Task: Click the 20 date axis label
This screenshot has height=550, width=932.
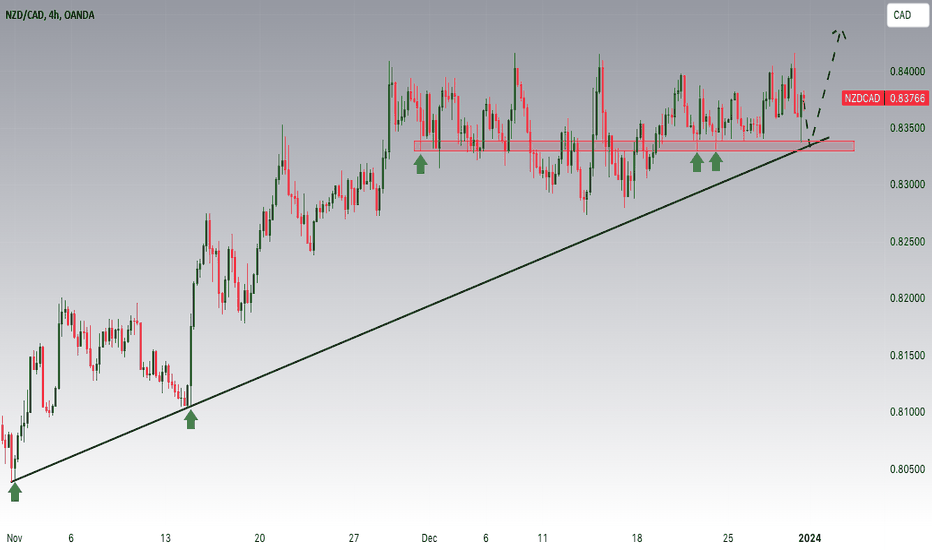Action: 260,538
